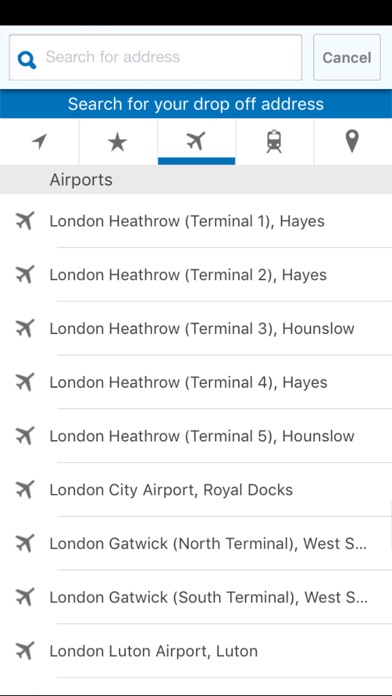
Task: Choose London Heathrow (Terminal 1), Hayes
Action: click(196, 221)
